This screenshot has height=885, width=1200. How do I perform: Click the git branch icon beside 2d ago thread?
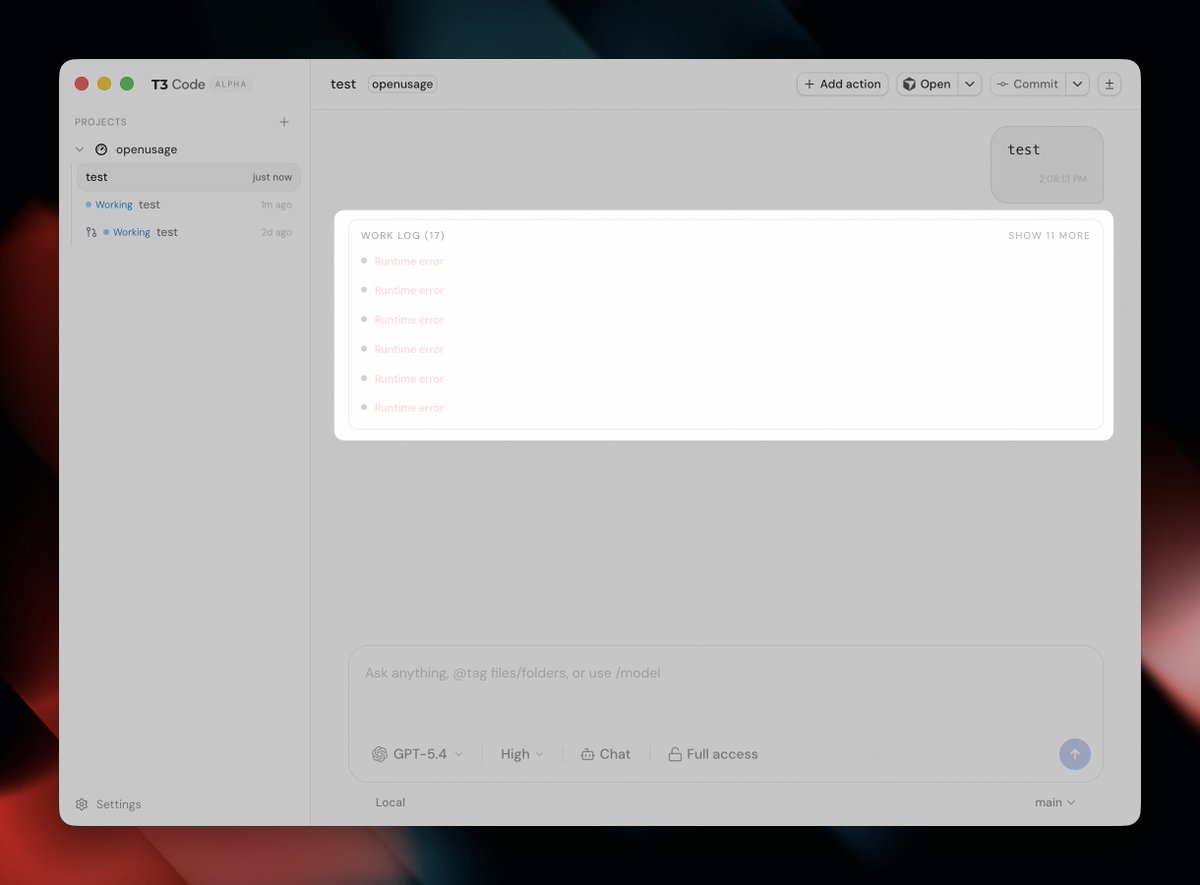pyautogui.click(x=91, y=232)
